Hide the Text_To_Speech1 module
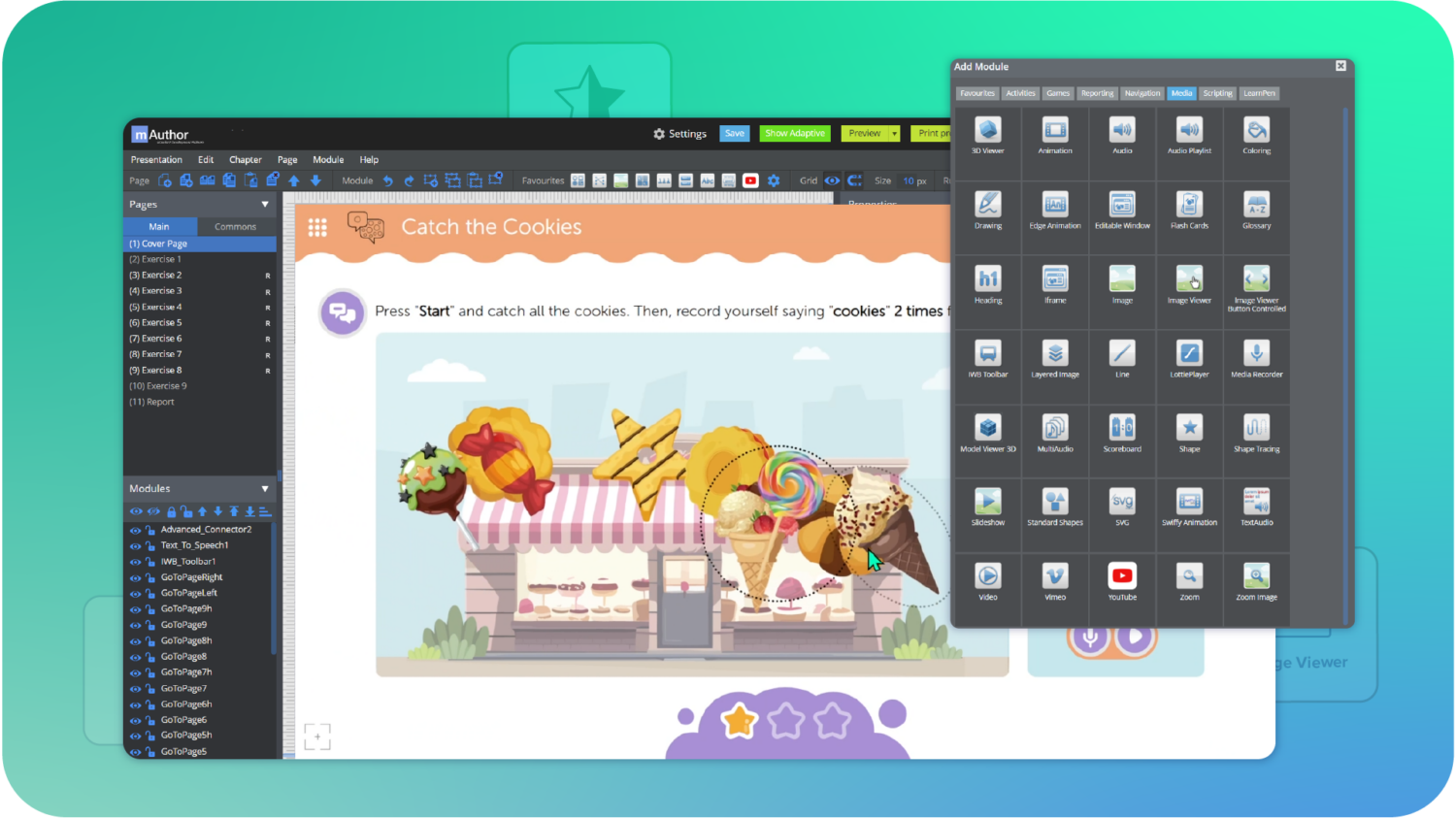Image resolution: width=1456 pixels, height=818 pixels. [x=136, y=545]
